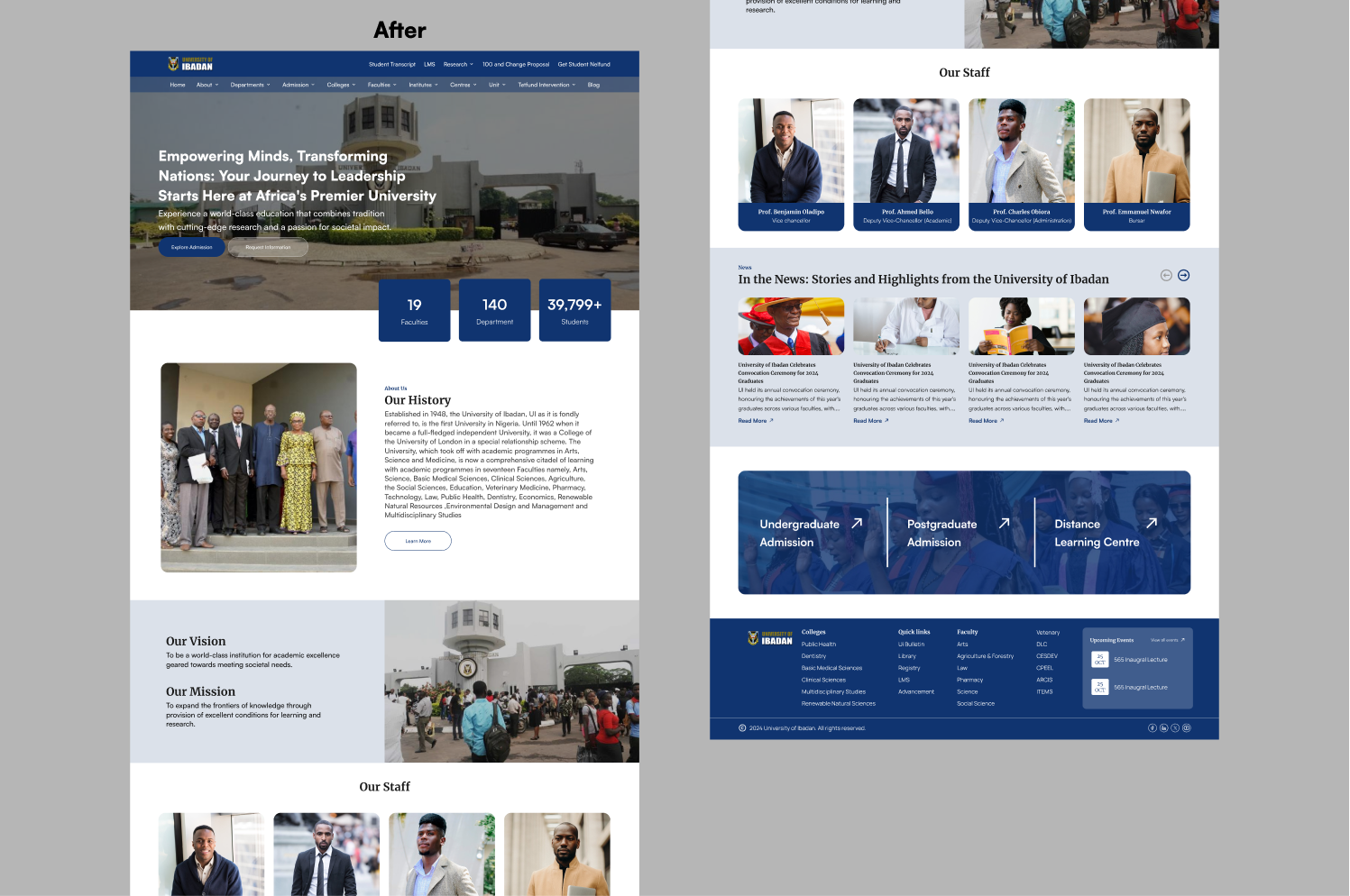The width and height of the screenshot is (1350, 896).
Task: Open Social Science faculty link
Action: click(x=976, y=703)
